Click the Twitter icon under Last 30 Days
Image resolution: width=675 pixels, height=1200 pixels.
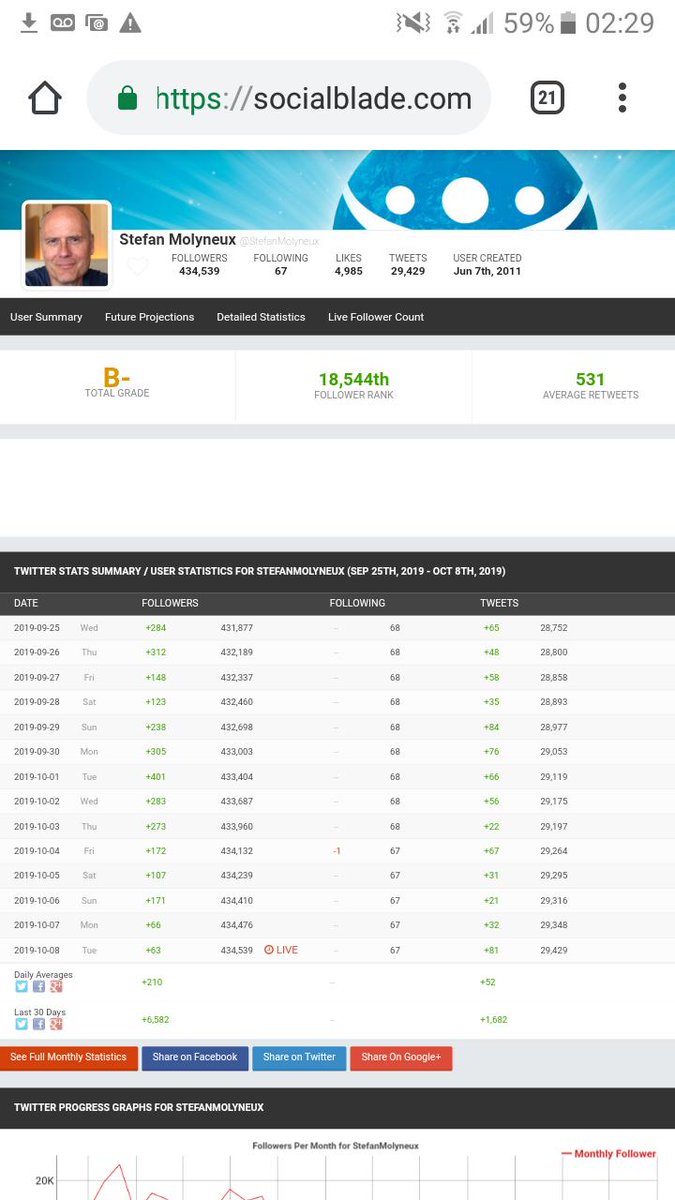coord(21,1024)
